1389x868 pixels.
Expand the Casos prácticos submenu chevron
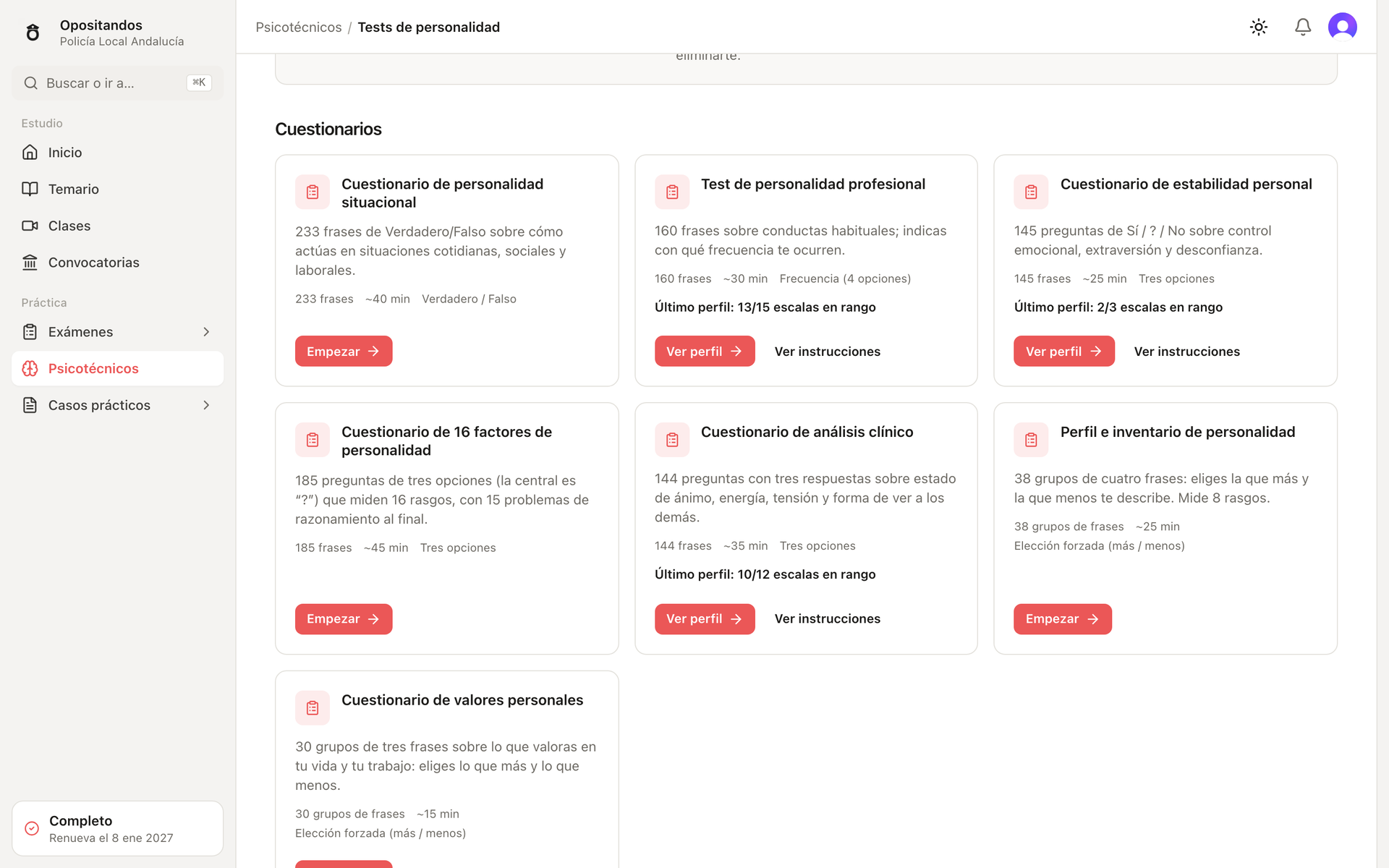(x=206, y=405)
